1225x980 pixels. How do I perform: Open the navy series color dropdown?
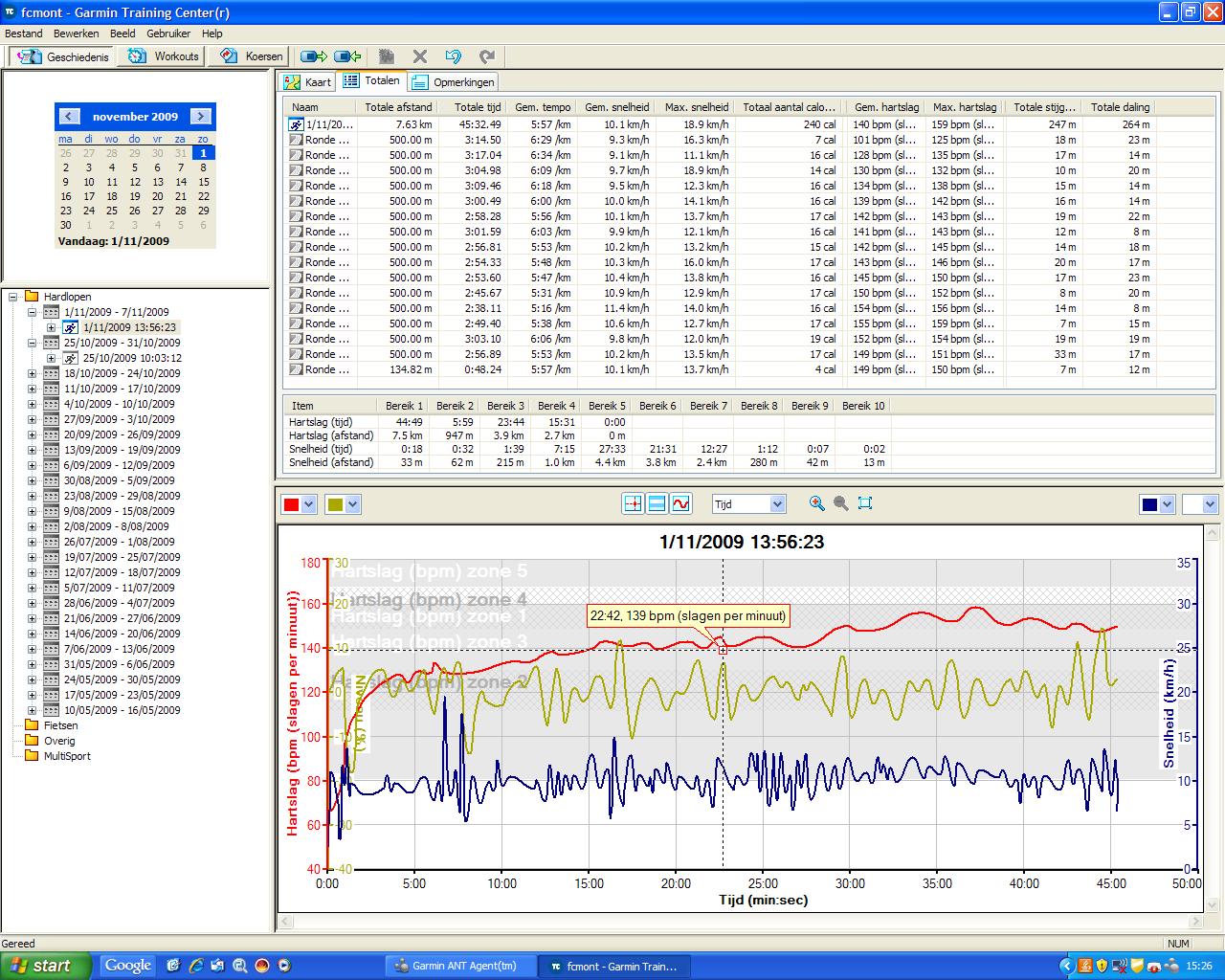[x=1167, y=504]
